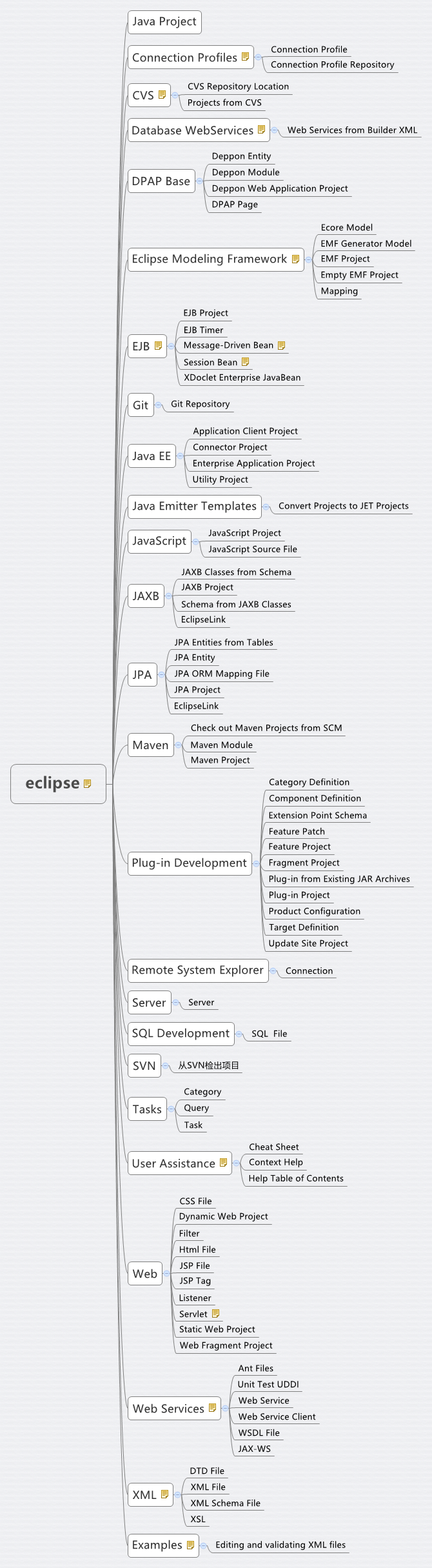Select the Remote System Explorer node
This screenshot has width=432, height=1568.
pos(197,970)
